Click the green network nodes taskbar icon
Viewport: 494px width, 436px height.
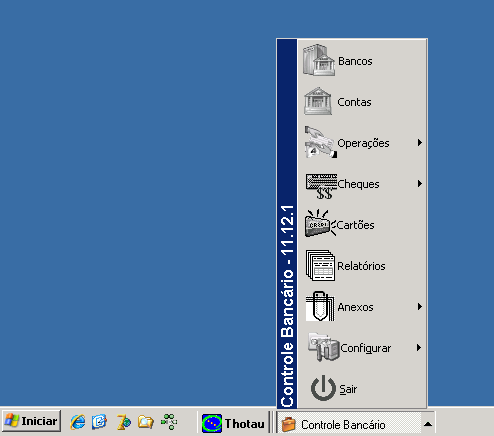tap(169, 422)
